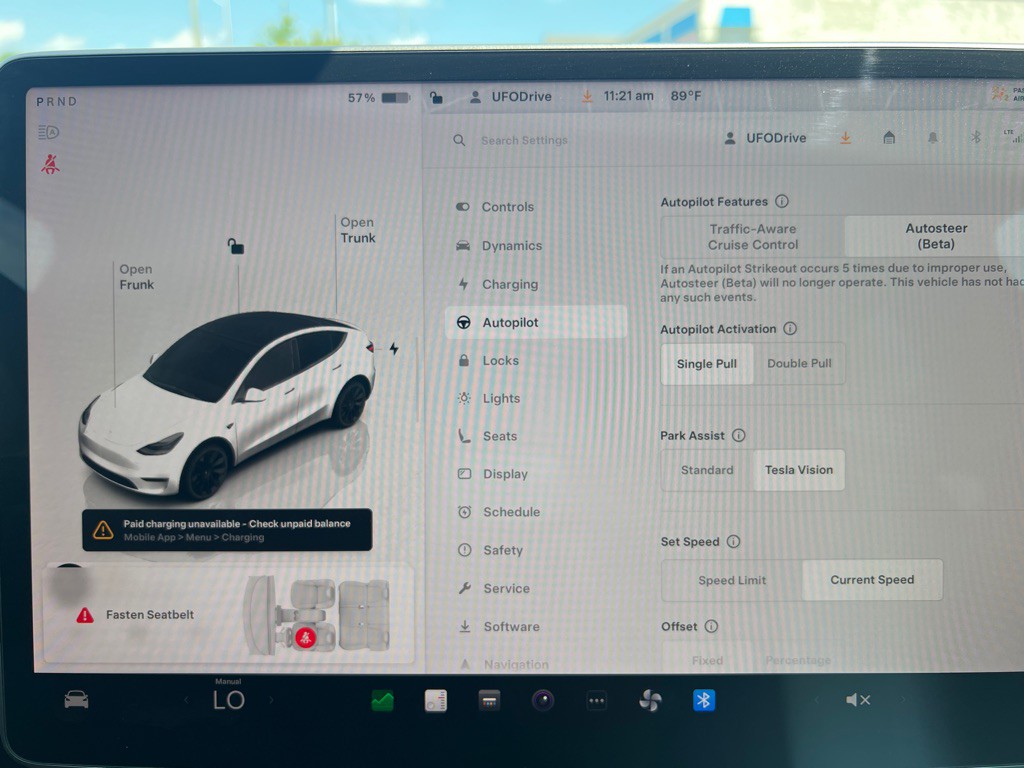Open Display settings menu
Viewport: 1024px width, 768px height.
point(536,474)
